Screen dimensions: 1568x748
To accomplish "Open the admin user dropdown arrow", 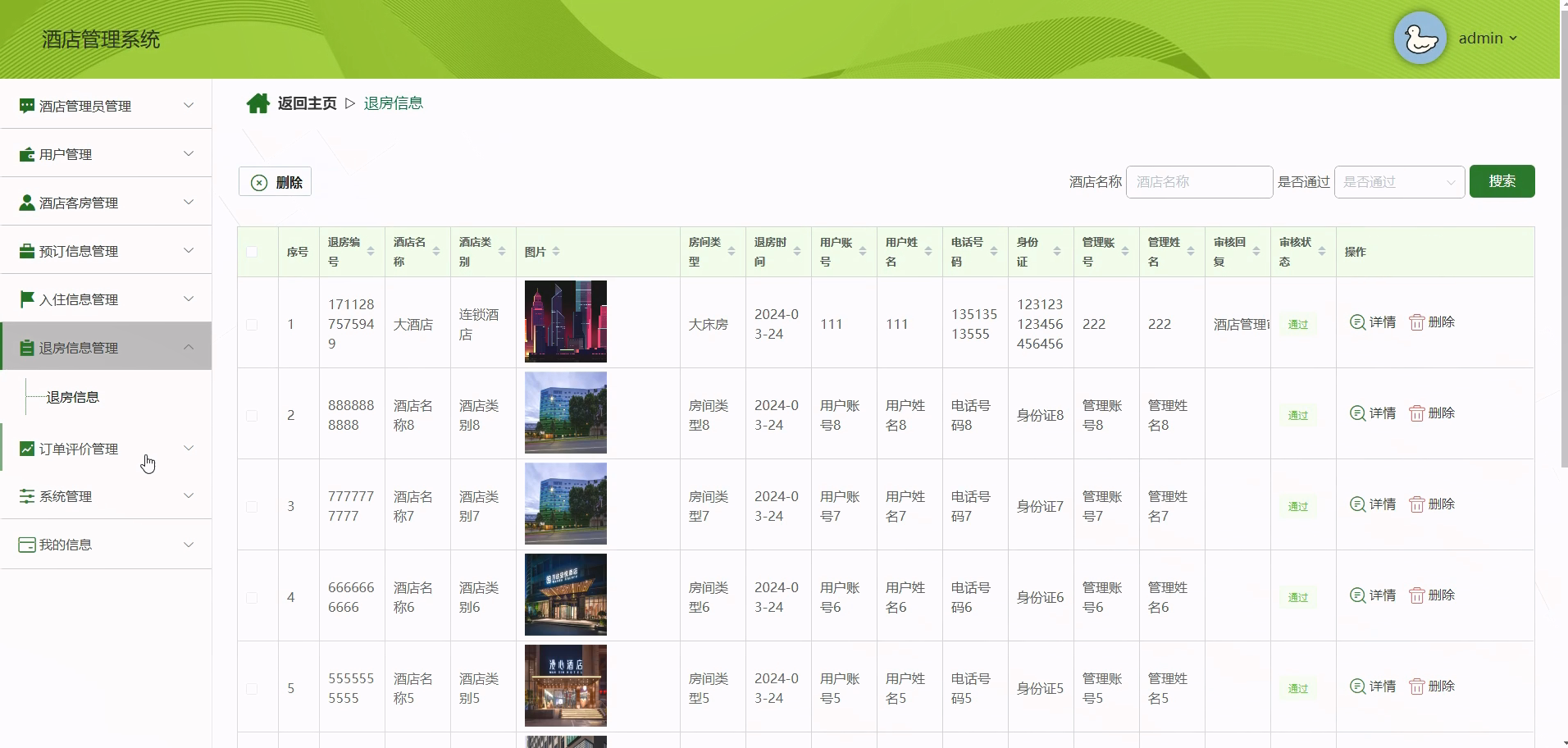I will coord(1513,39).
